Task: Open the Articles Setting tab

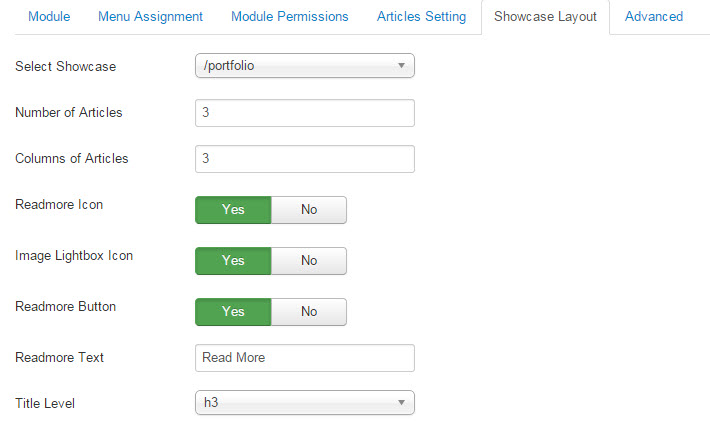Action: click(x=421, y=17)
